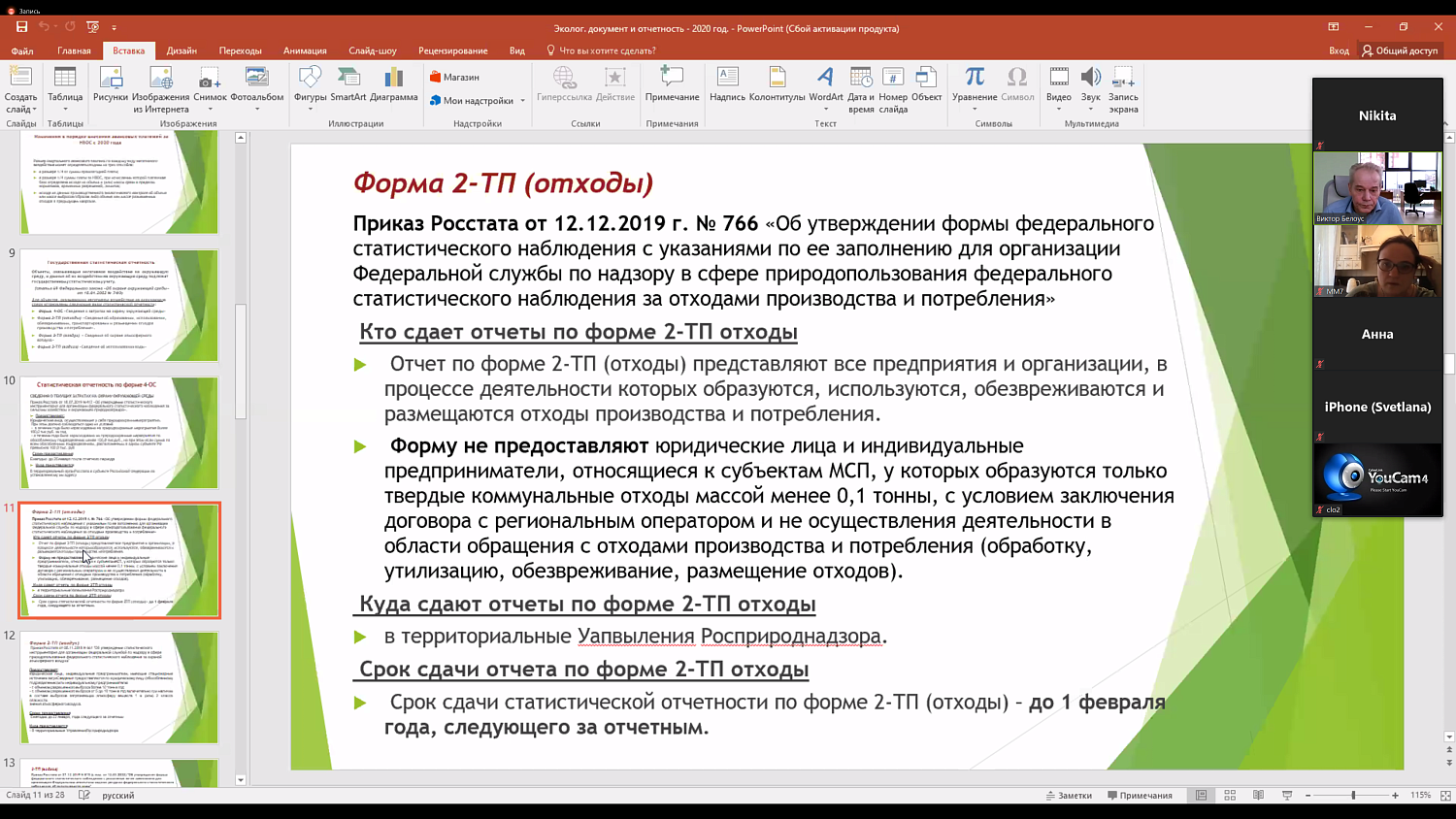Click the Символ symbol icon

click(x=1017, y=78)
